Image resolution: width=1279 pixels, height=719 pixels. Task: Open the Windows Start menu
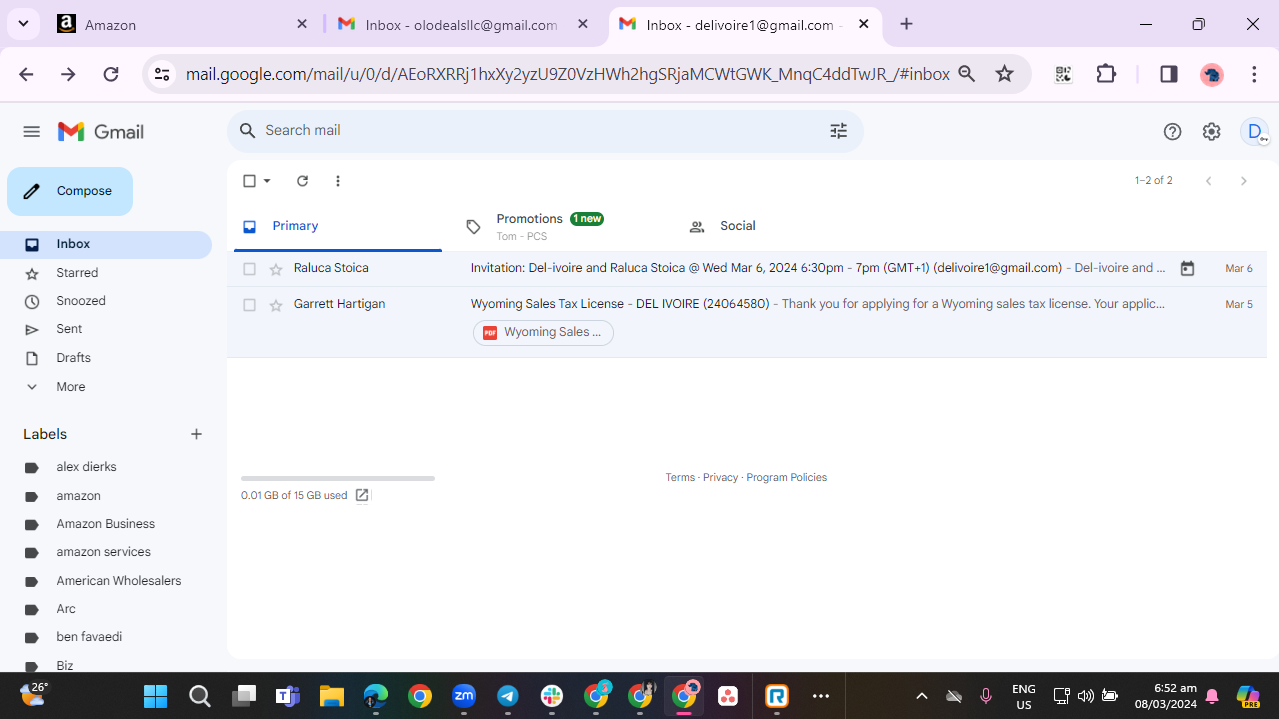coord(155,696)
